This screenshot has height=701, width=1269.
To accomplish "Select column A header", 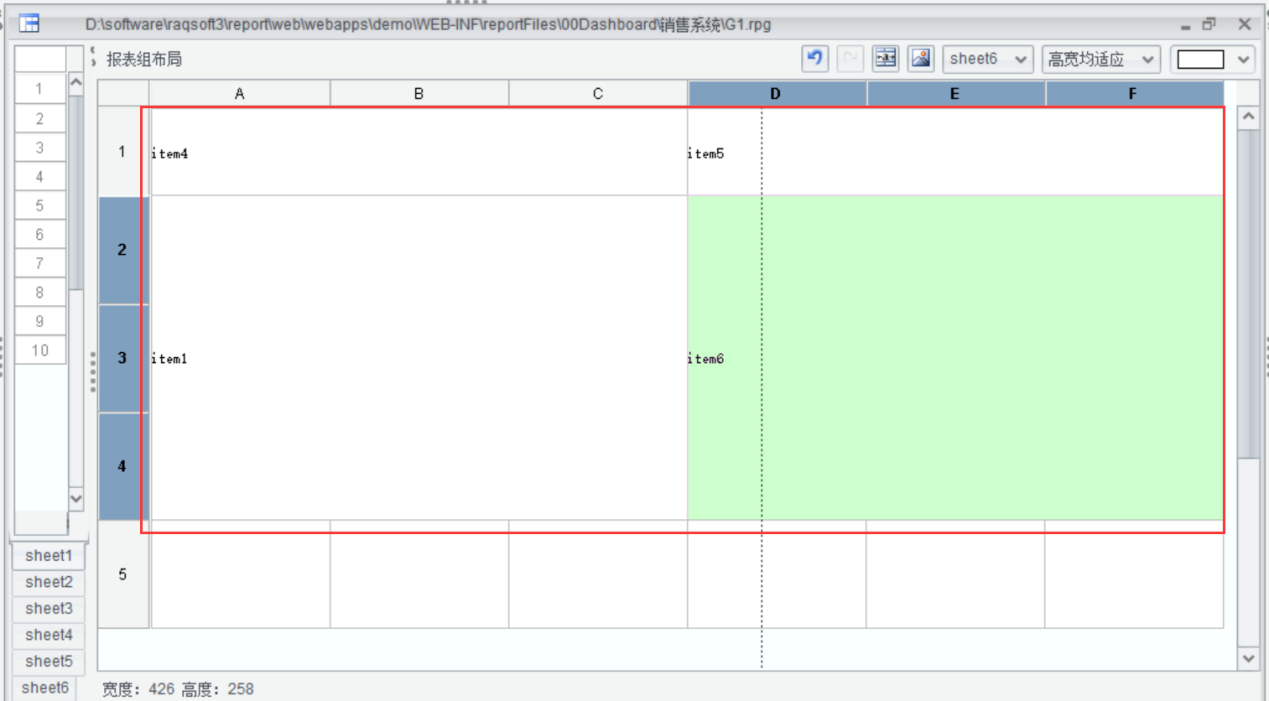I will (x=240, y=94).
